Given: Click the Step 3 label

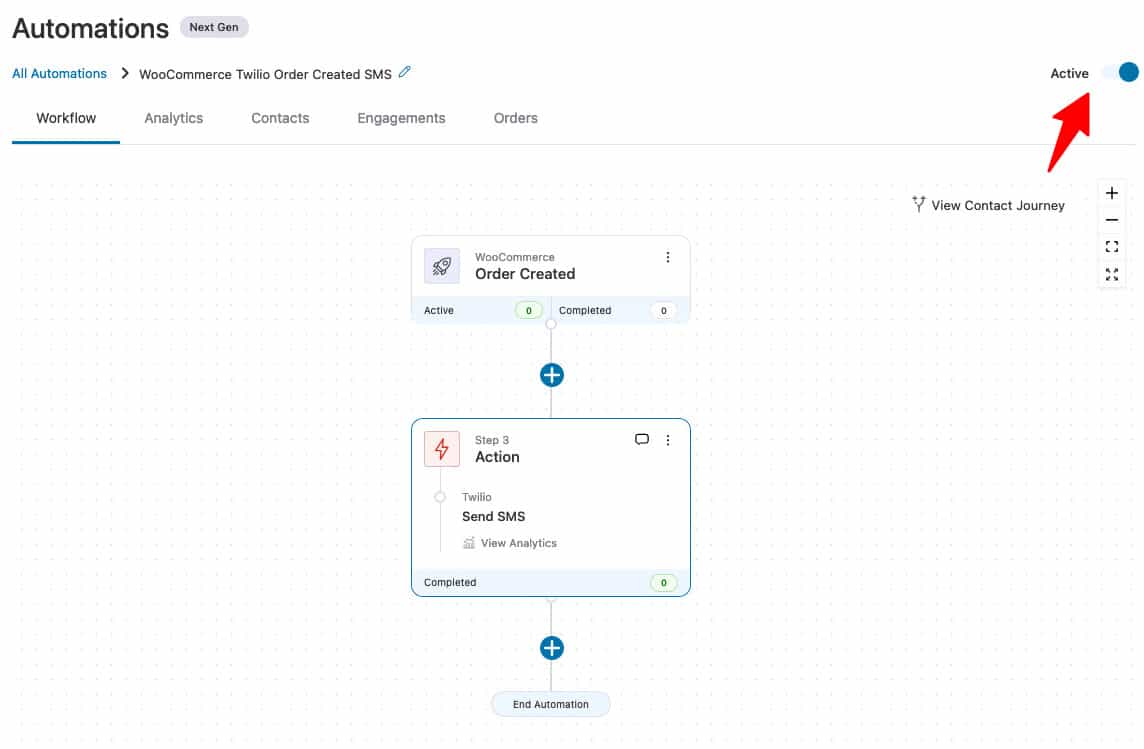Looking at the screenshot, I should coord(492,441).
